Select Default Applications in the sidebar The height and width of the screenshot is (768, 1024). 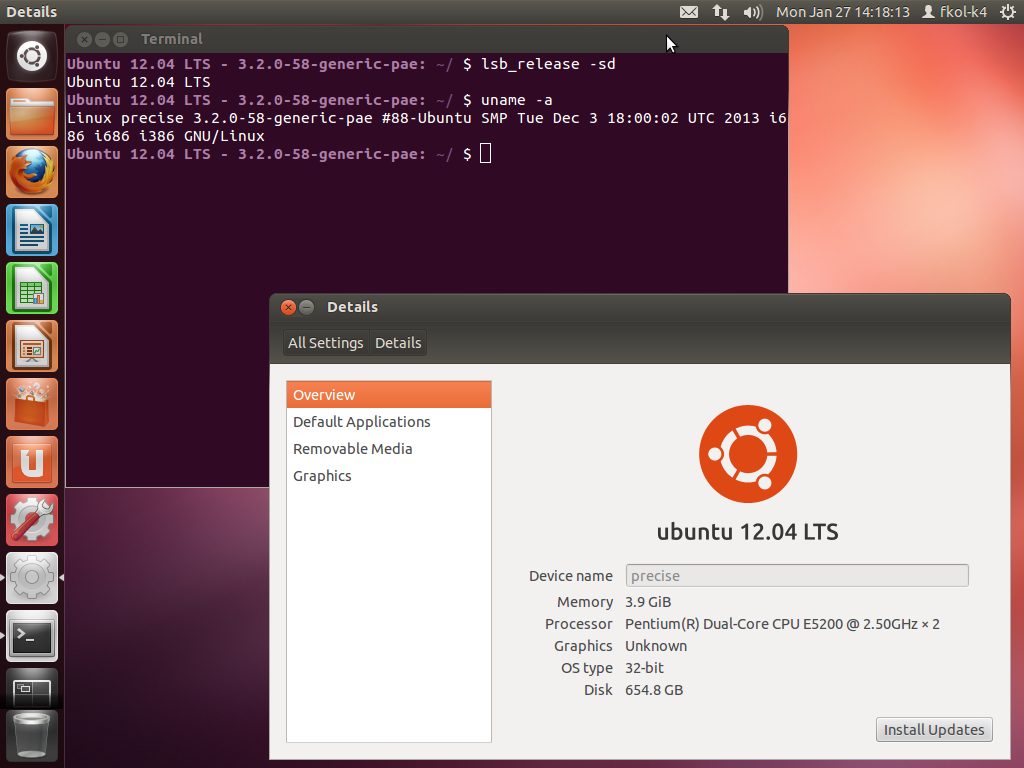point(389,422)
